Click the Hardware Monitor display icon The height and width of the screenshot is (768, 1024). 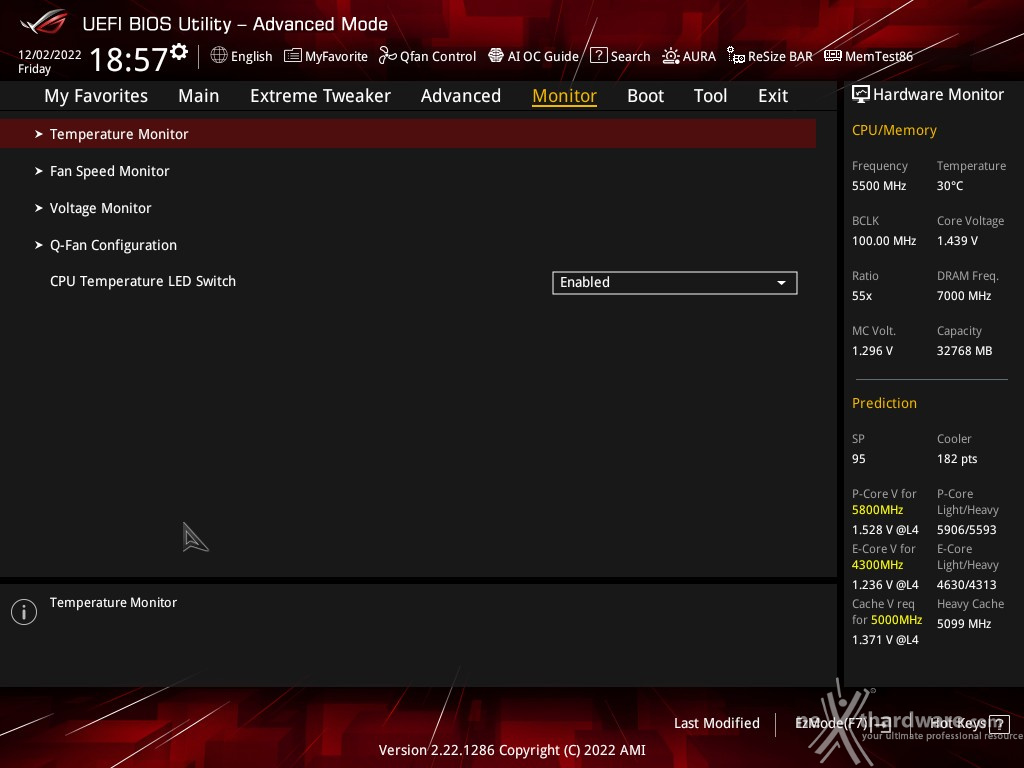tap(861, 94)
